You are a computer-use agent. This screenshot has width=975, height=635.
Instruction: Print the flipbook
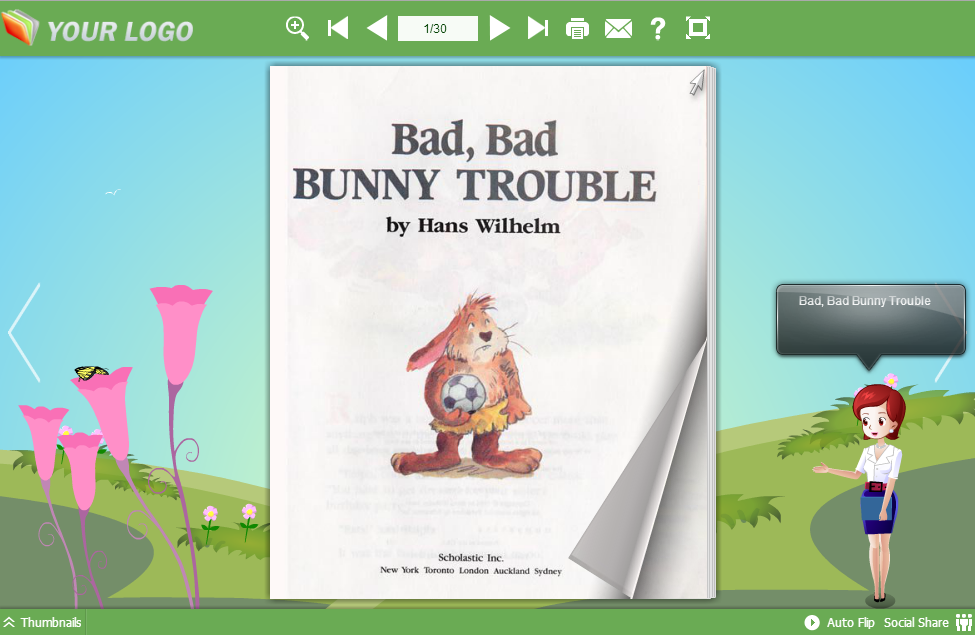coord(577,29)
